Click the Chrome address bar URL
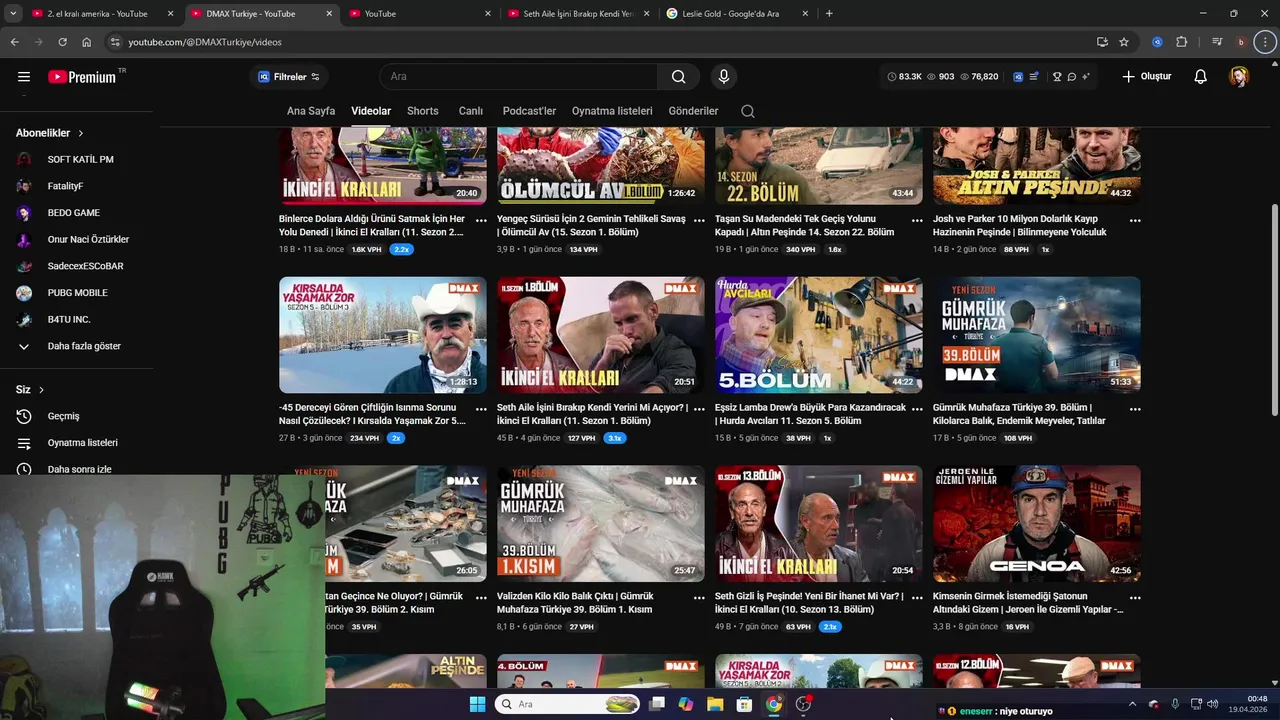Viewport: 1280px width, 720px height. [x=205, y=42]
